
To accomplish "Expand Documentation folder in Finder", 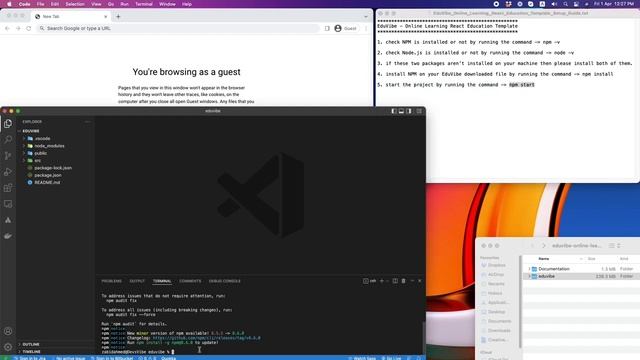I will pyautogui.click(x=529, y=269).
